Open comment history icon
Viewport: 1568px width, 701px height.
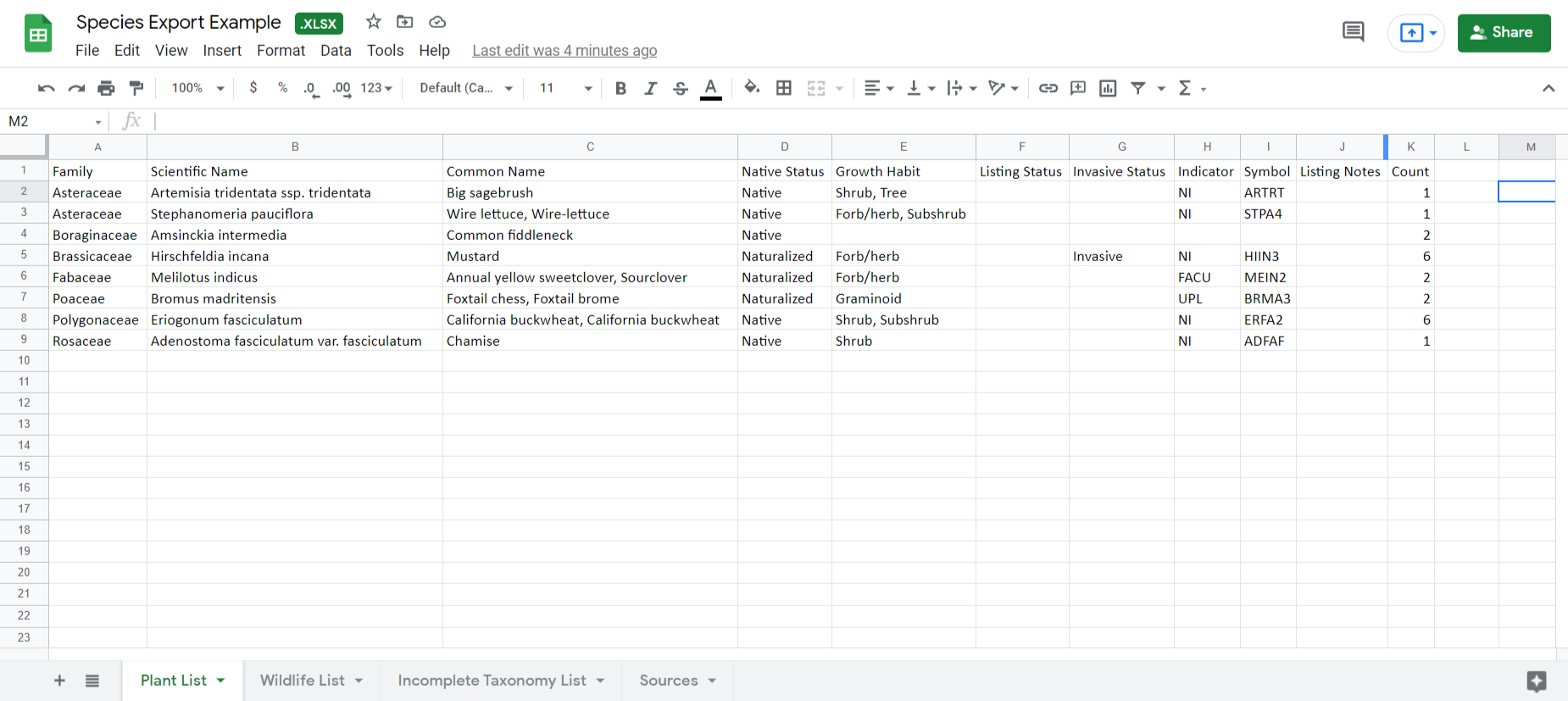coord(1354,32)
